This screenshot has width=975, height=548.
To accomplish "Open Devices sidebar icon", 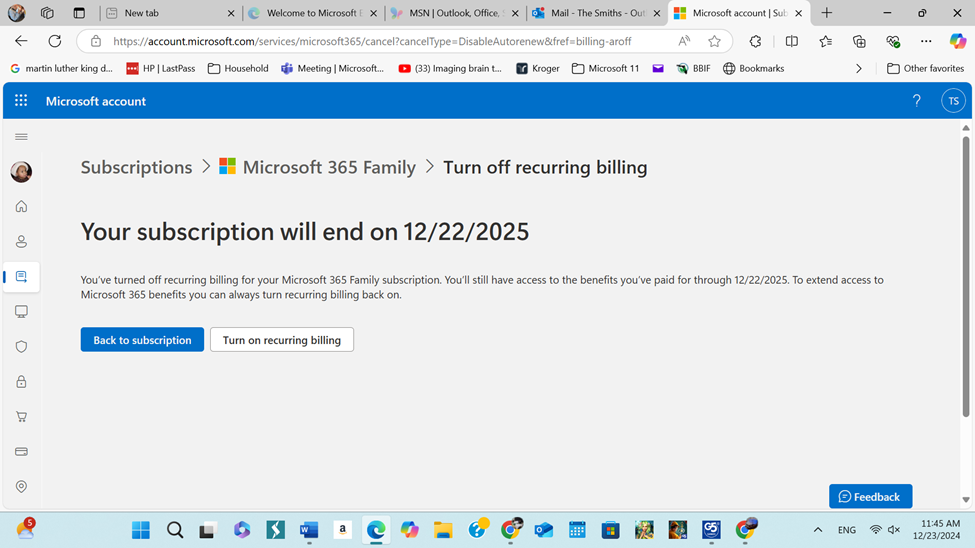I will pos(21,312).
